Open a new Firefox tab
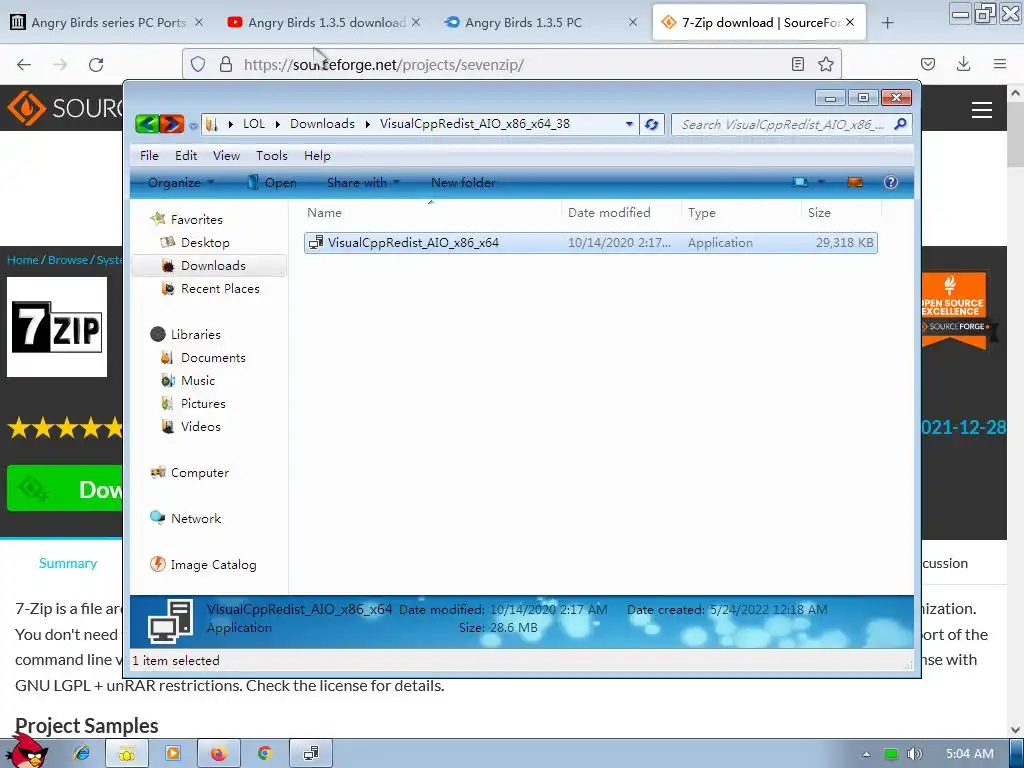1024x768 pixels. [887, 23]
